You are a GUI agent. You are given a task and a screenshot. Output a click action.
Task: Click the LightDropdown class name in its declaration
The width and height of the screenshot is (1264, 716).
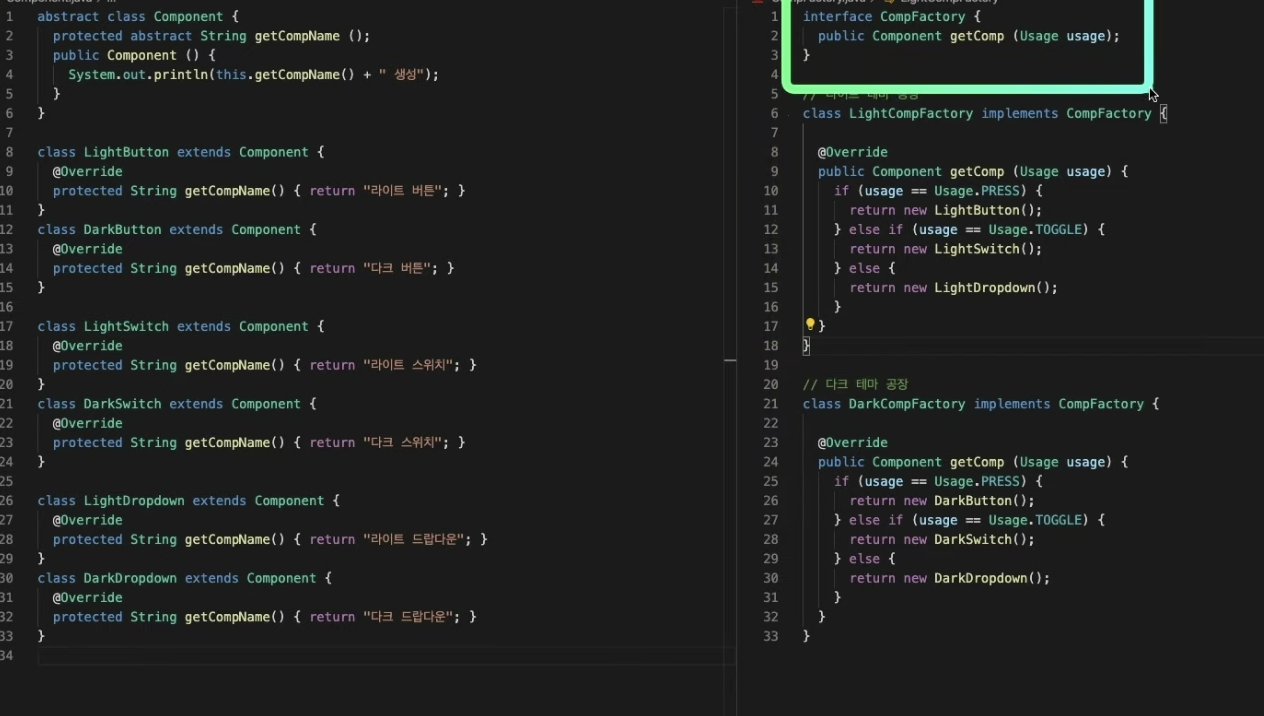tap(134, 501)
